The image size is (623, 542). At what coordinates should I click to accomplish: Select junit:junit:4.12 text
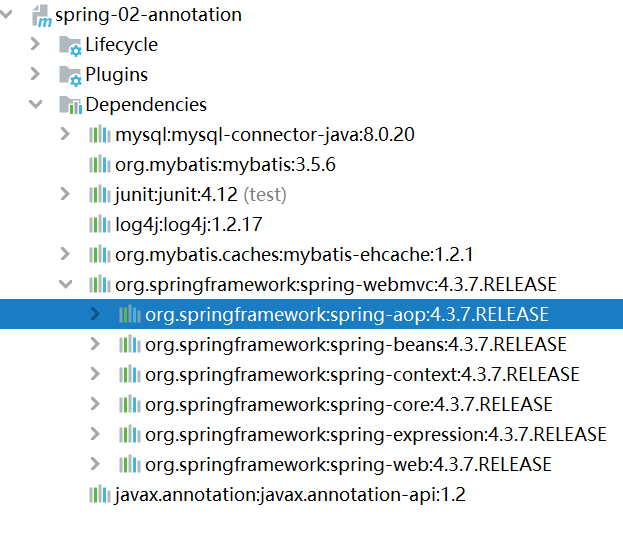pyautogui.click(x=176, y=195)
